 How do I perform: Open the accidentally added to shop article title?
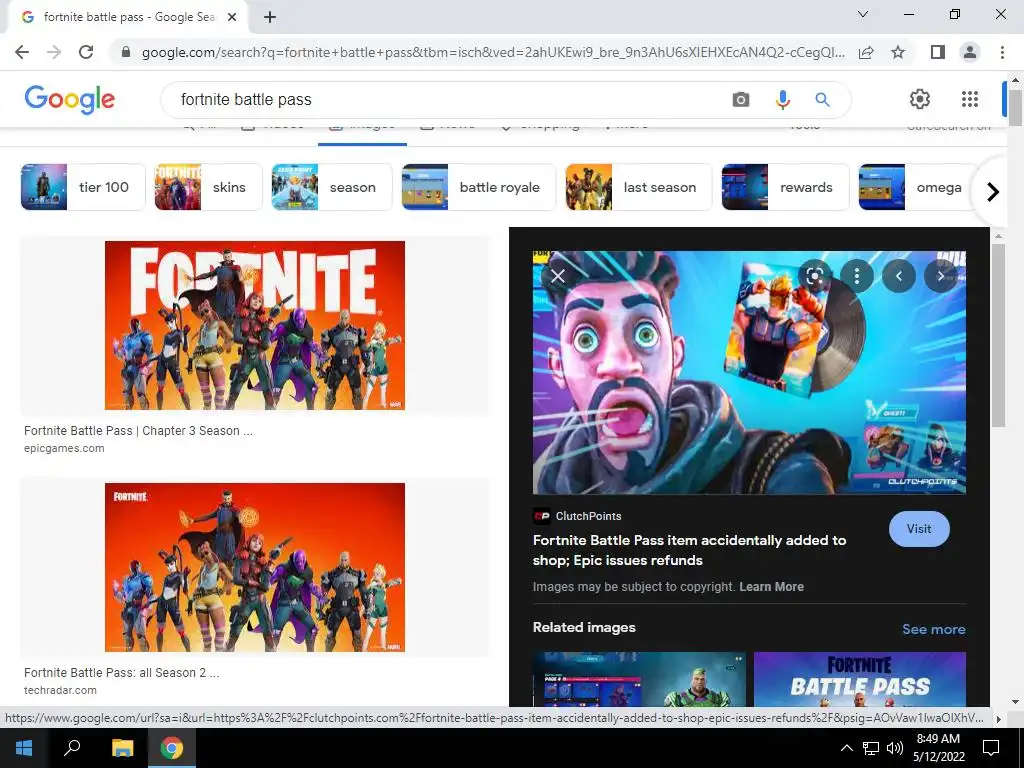[x=690, y=551]
